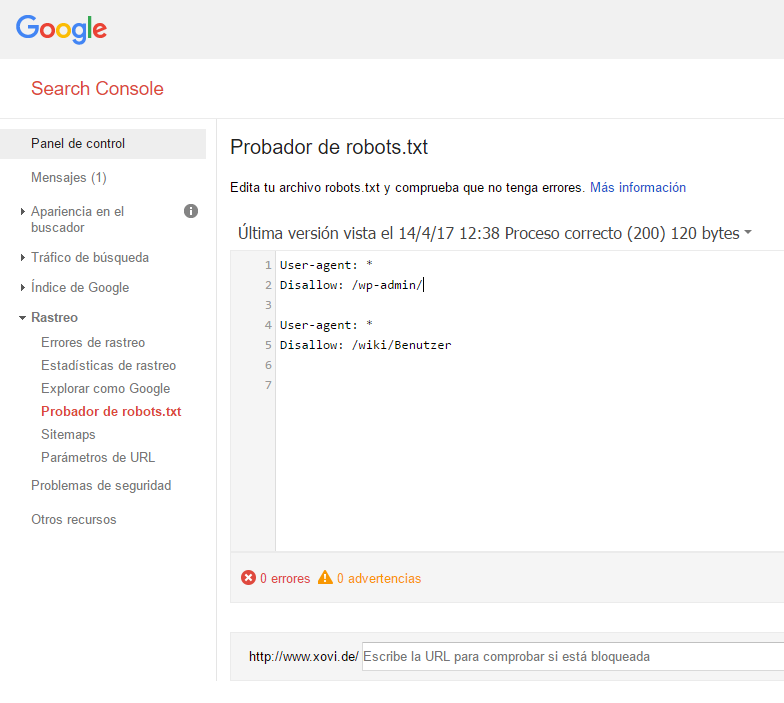
Task: Click the orange warning triangle icon
Action: 325,578
